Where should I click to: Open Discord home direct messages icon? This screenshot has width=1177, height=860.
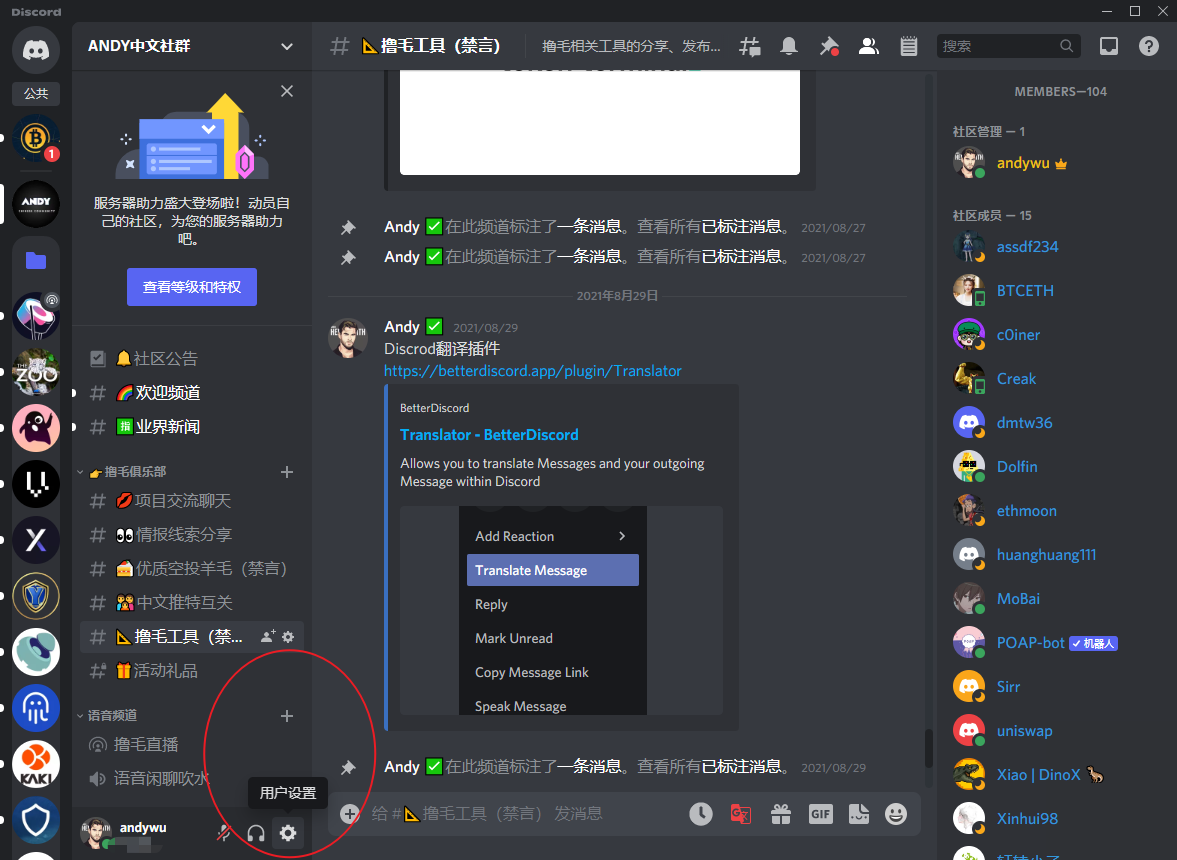tap(35, 50)
